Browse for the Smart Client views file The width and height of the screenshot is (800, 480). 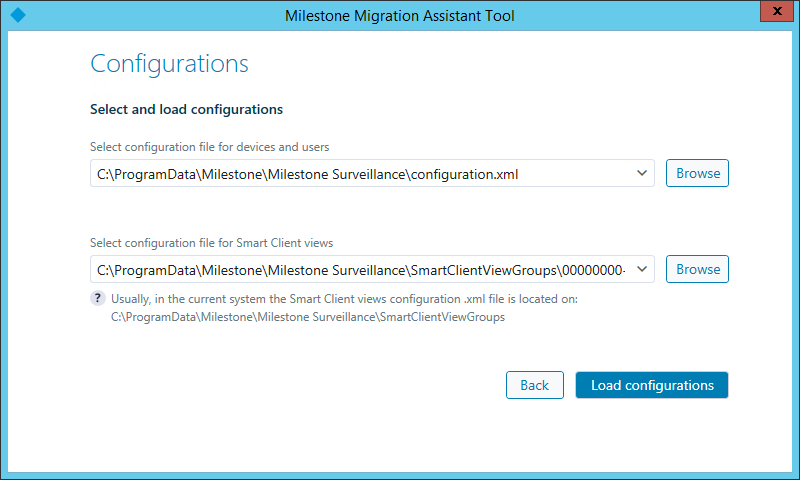(x=697, y=269)
